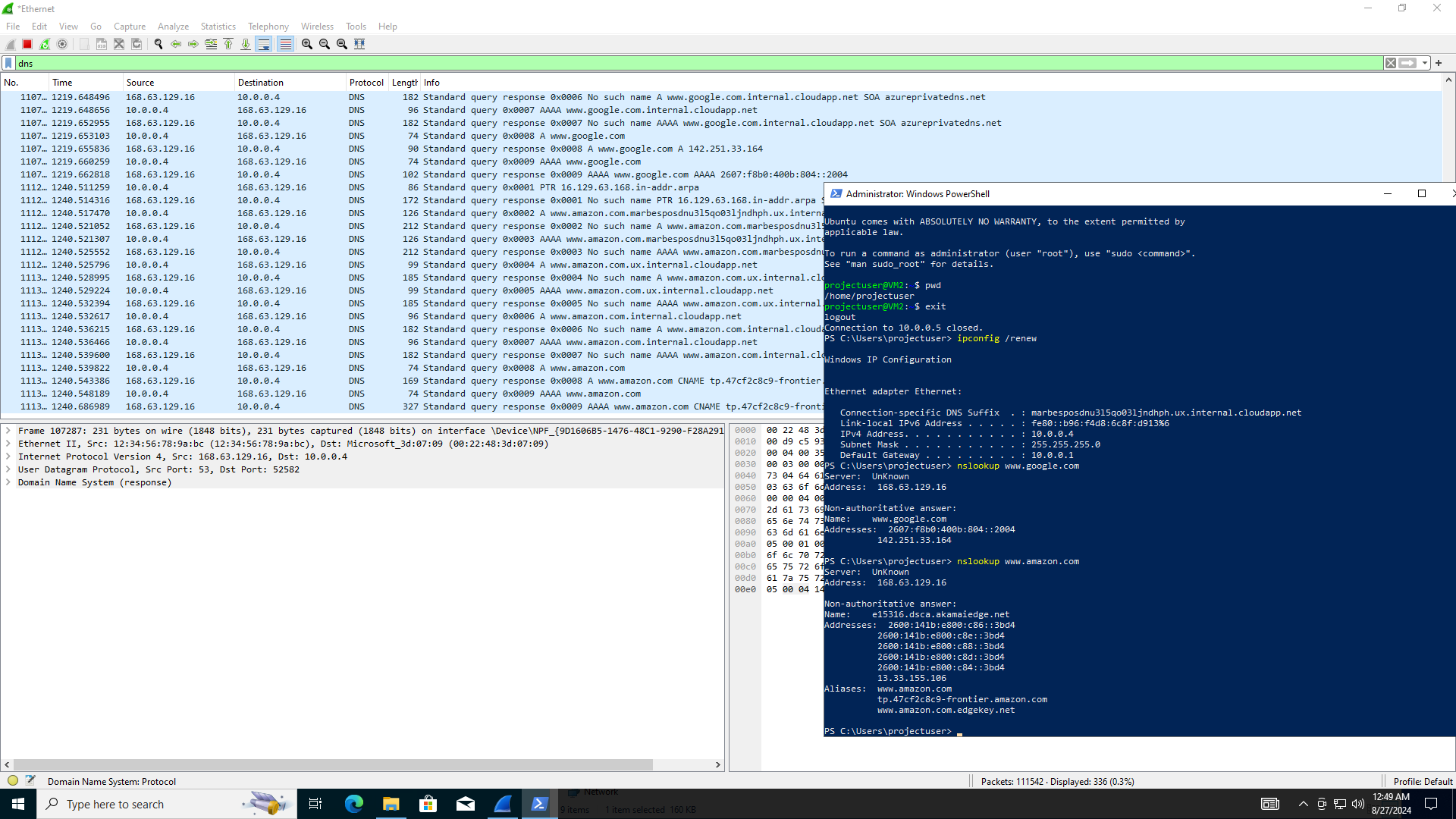The image size is (1456, 819).
Task: Restart the current capture
Action: tap(45, 43)
